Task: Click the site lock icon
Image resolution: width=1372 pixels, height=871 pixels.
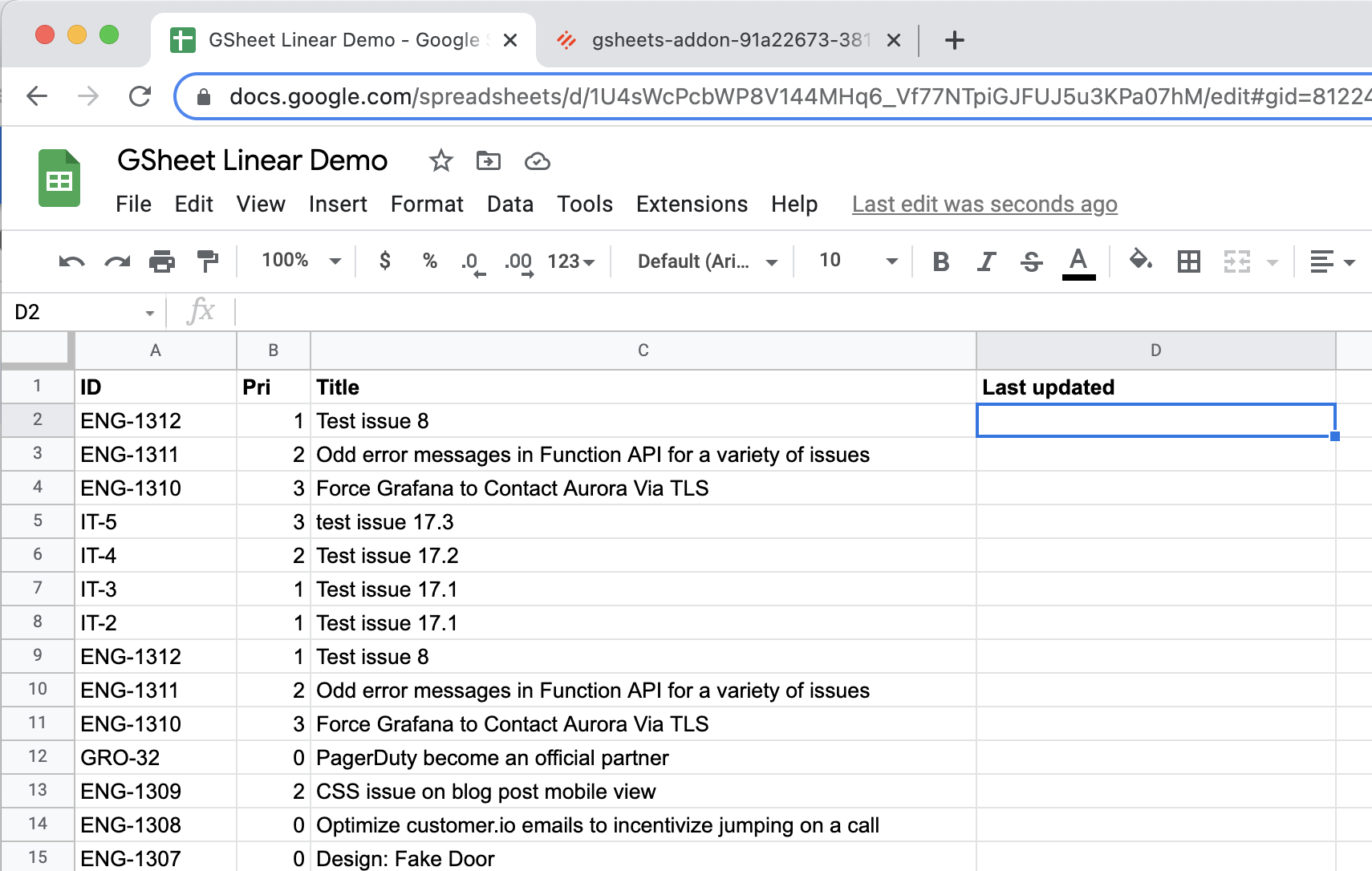Action: tap(204, 97)
